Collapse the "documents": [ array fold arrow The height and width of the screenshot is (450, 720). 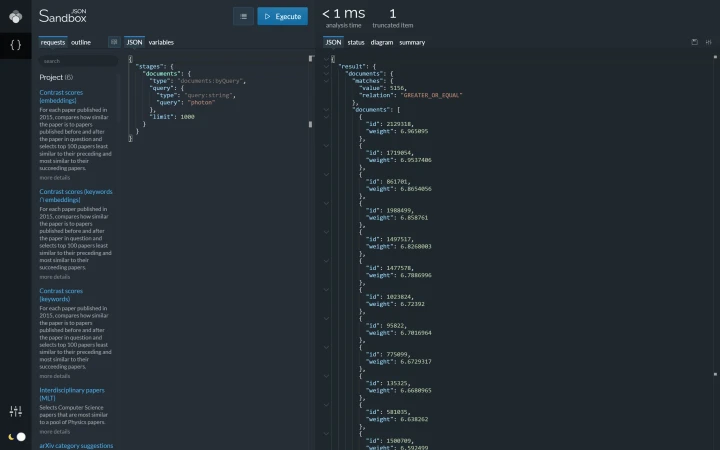[x=326, y=110]
